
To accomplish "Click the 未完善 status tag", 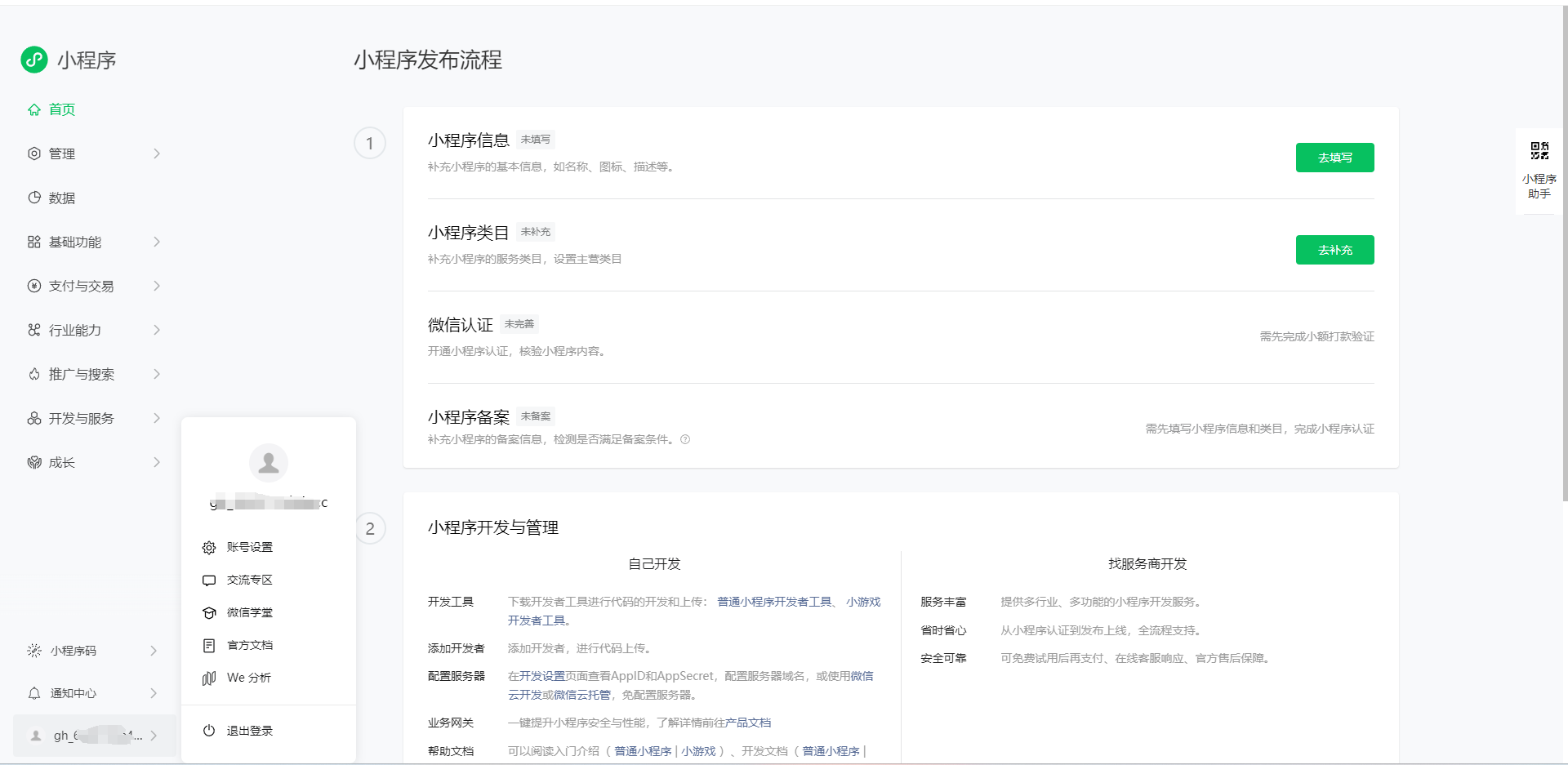I will [519, 324].
